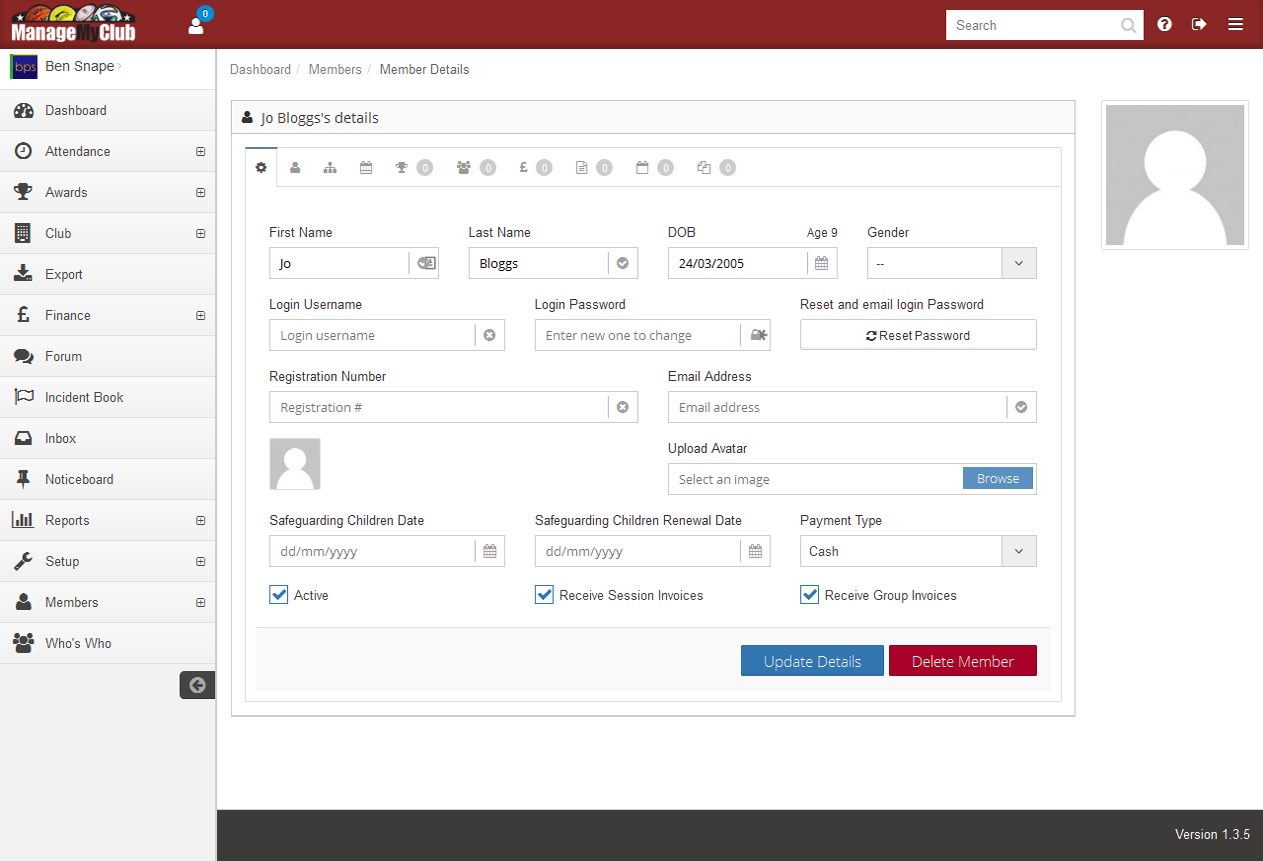Click the Reset Password button

click(x=918, y=335)
